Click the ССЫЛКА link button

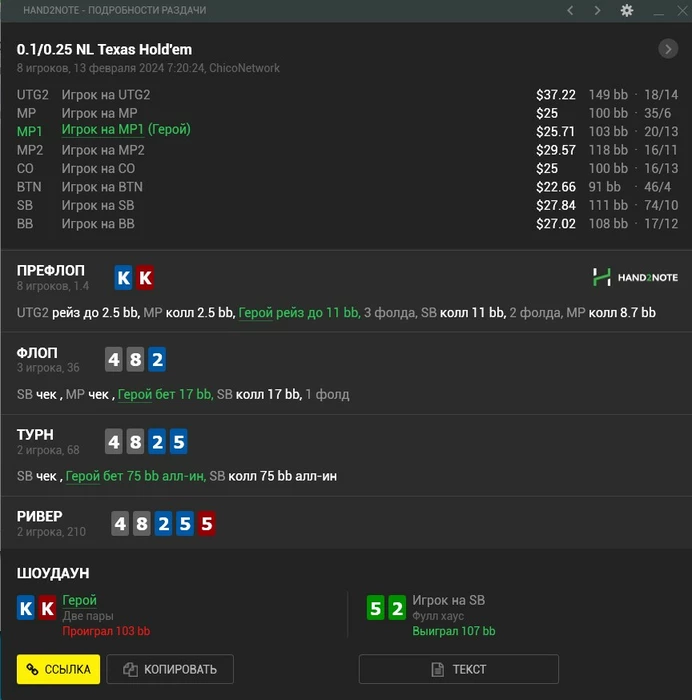click(x=58, y=669)
